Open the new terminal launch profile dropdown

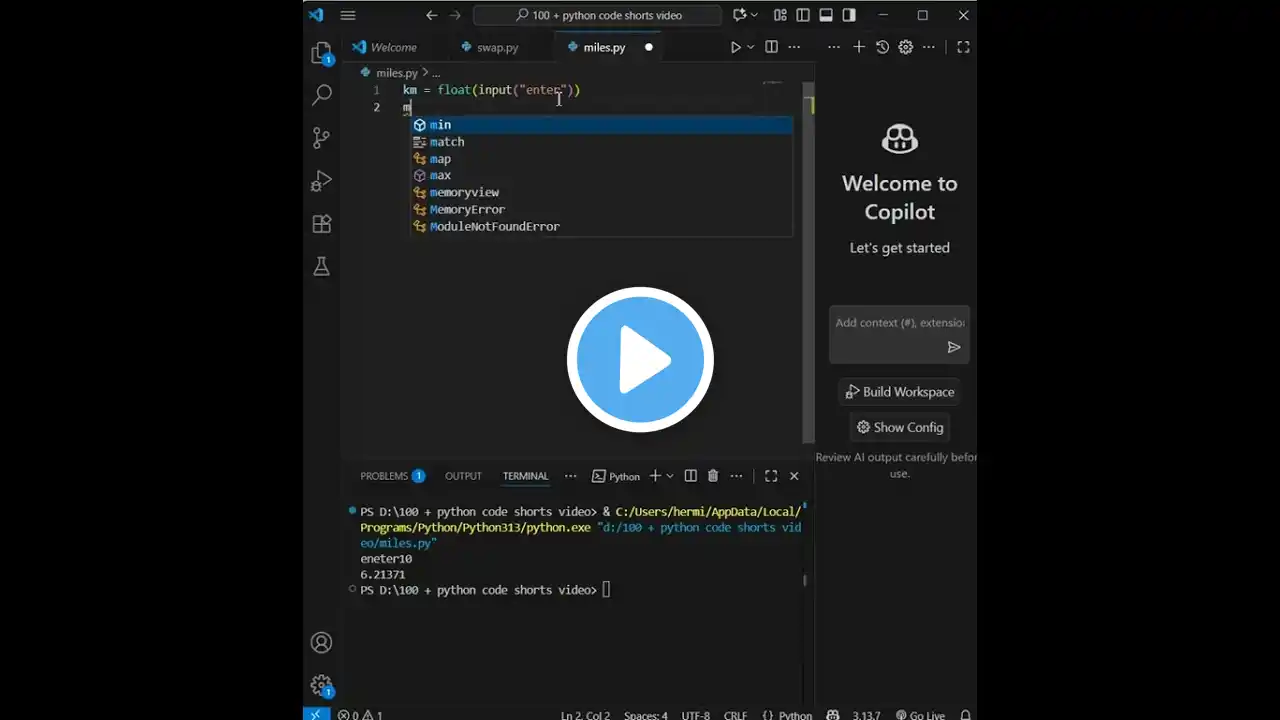click(670, 476)
